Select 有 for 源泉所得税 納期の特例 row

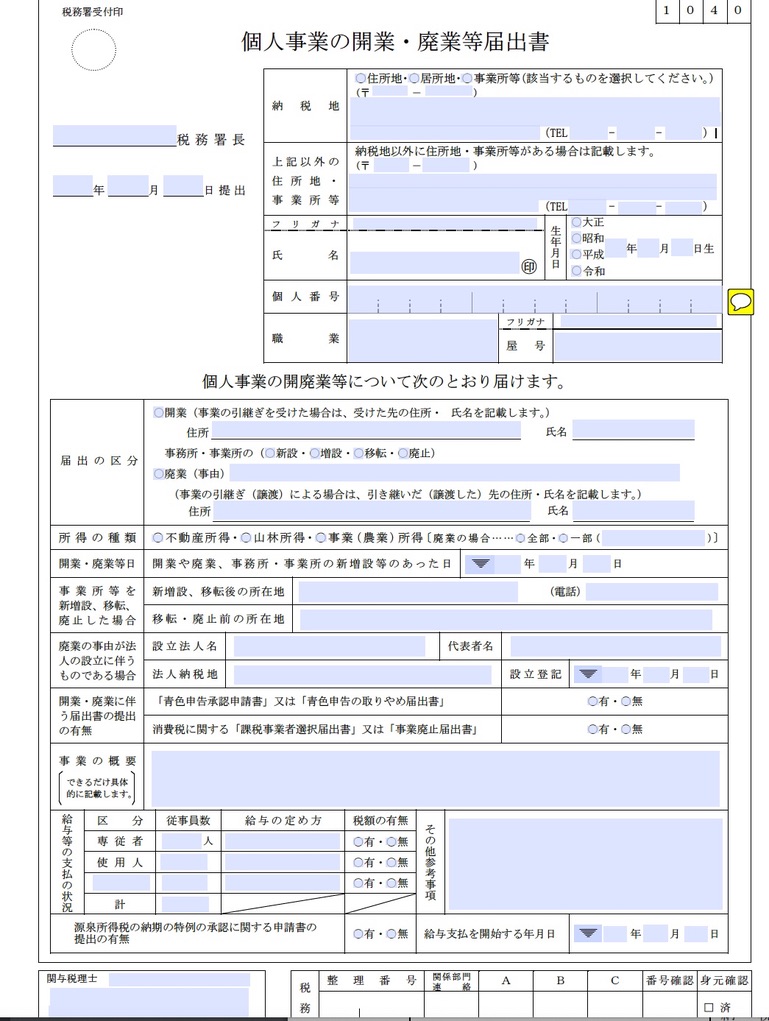pos(358,934)
